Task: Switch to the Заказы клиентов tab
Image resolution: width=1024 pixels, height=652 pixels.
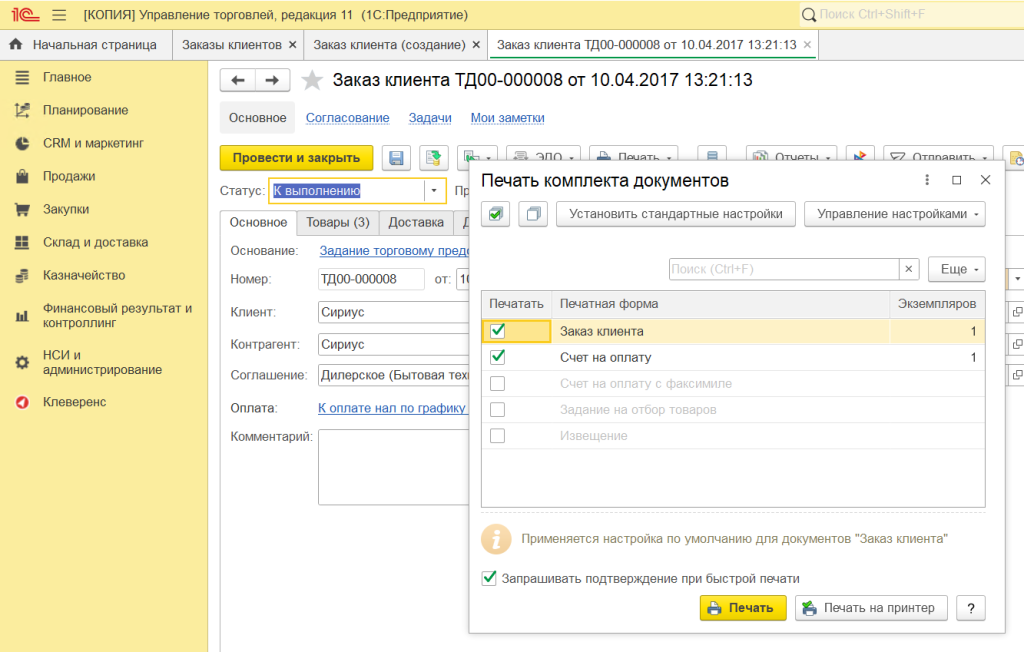Action: coord(232,45)
